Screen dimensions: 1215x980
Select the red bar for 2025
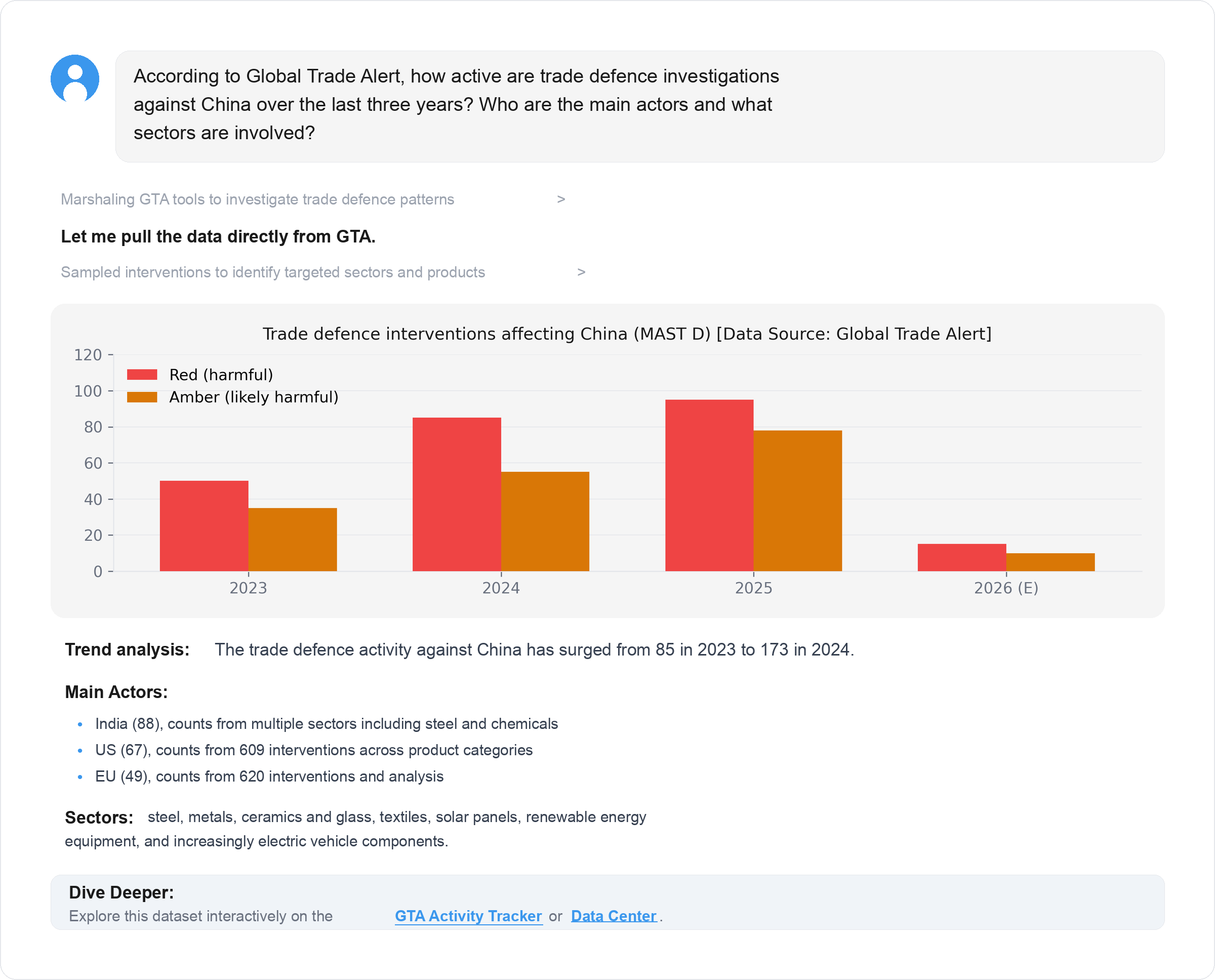(x=709, y=485)
